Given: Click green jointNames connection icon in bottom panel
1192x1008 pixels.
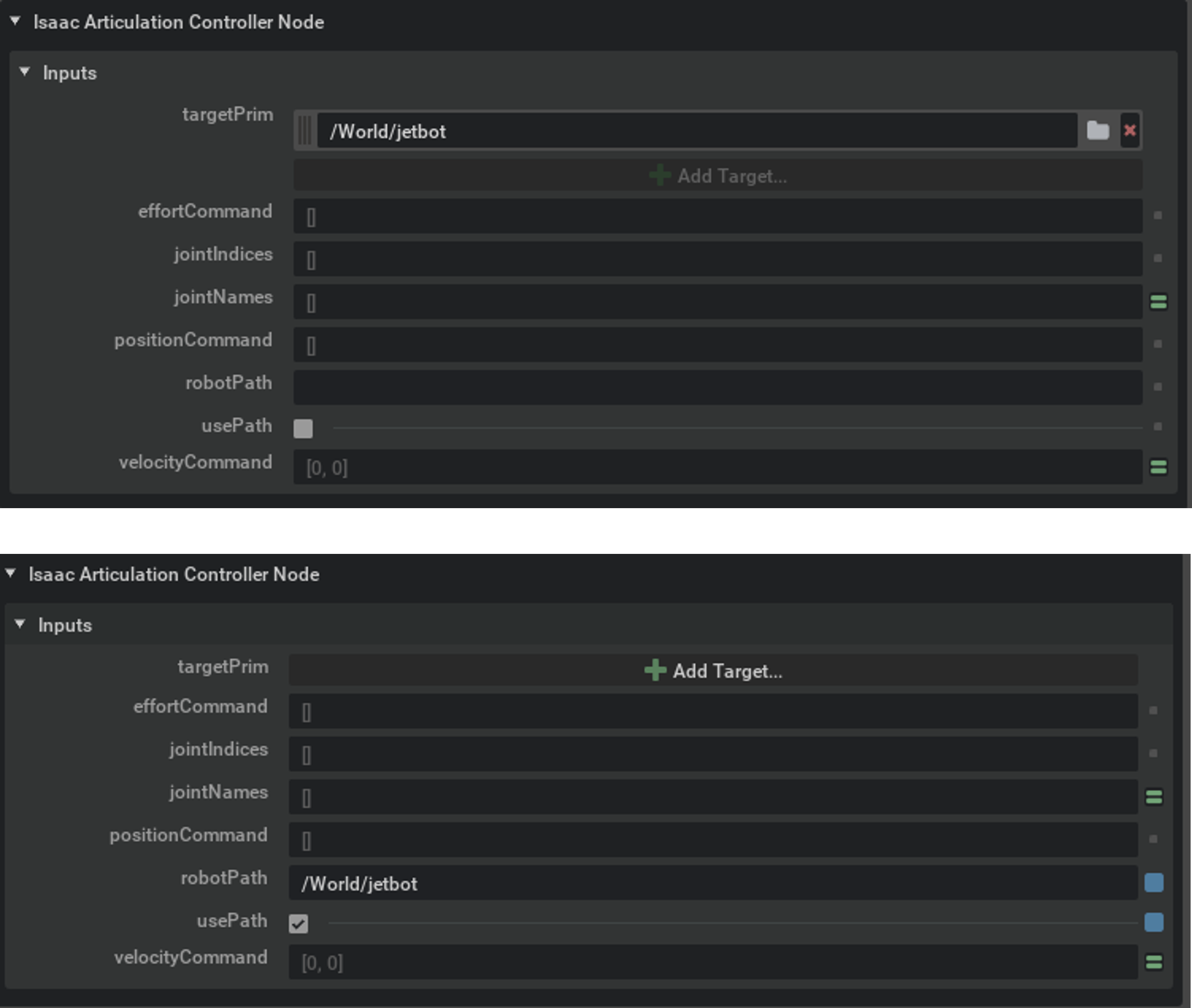Looking at the screenshot, I should pyautogui.click(x=1154, y=796).
